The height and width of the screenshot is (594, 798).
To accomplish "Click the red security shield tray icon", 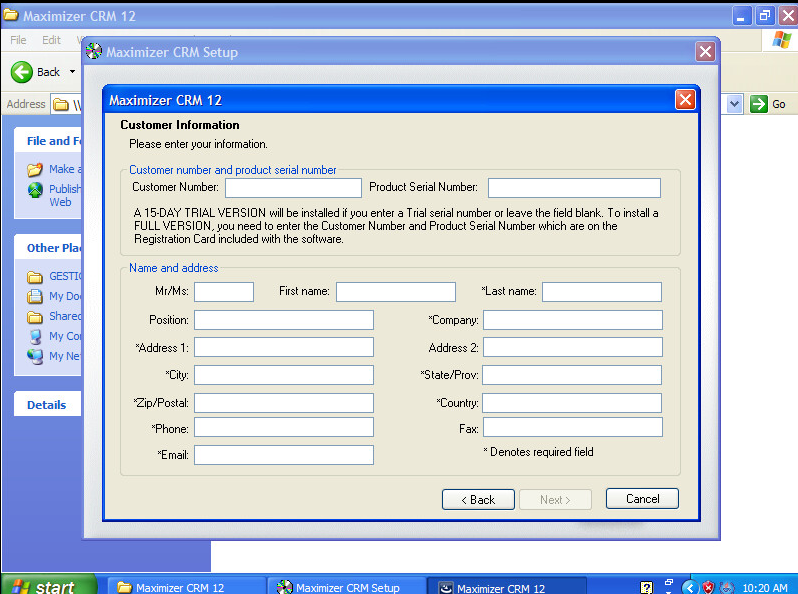I will 708,587.
